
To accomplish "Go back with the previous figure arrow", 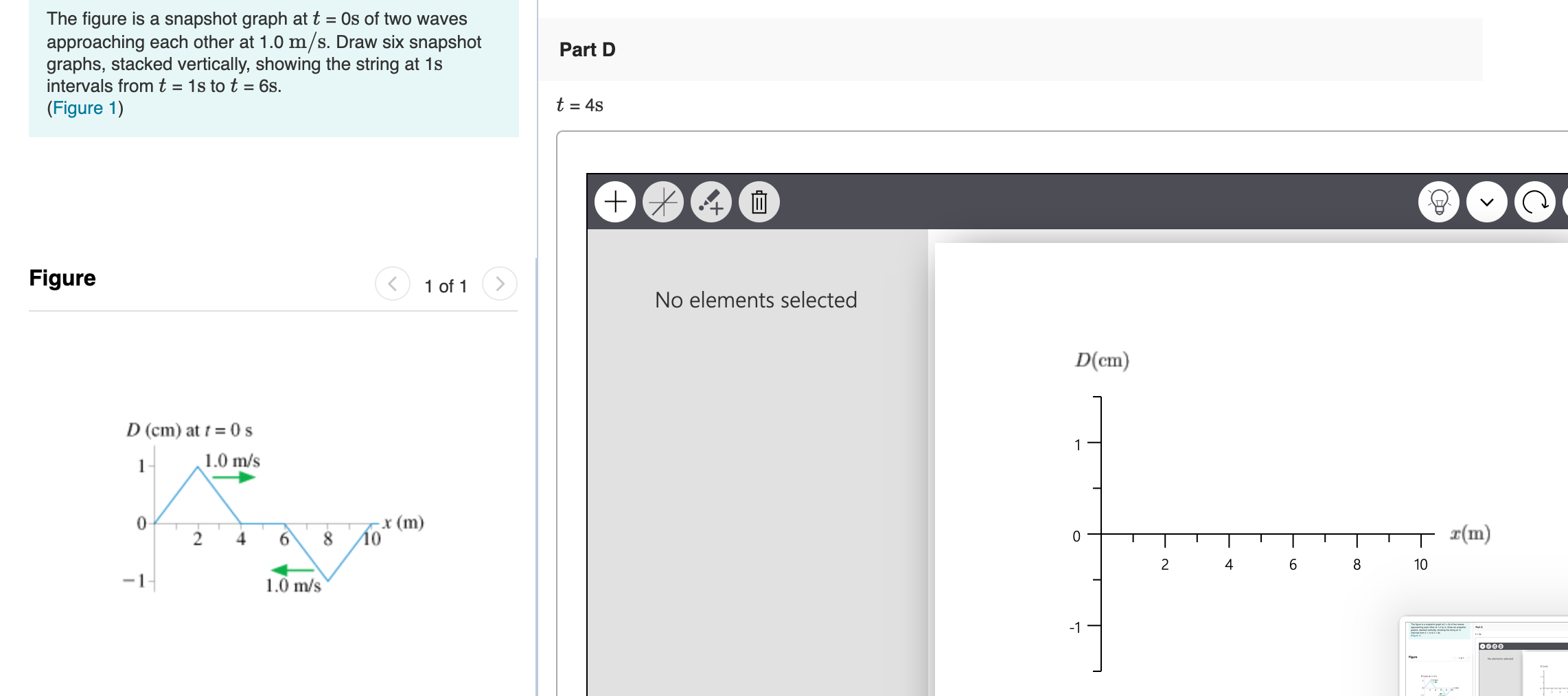I will pos(391,283).
